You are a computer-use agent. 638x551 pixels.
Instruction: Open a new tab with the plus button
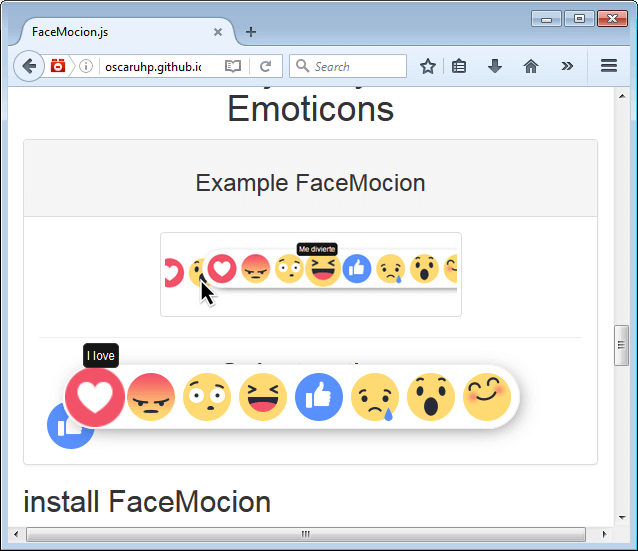[251, 32]
